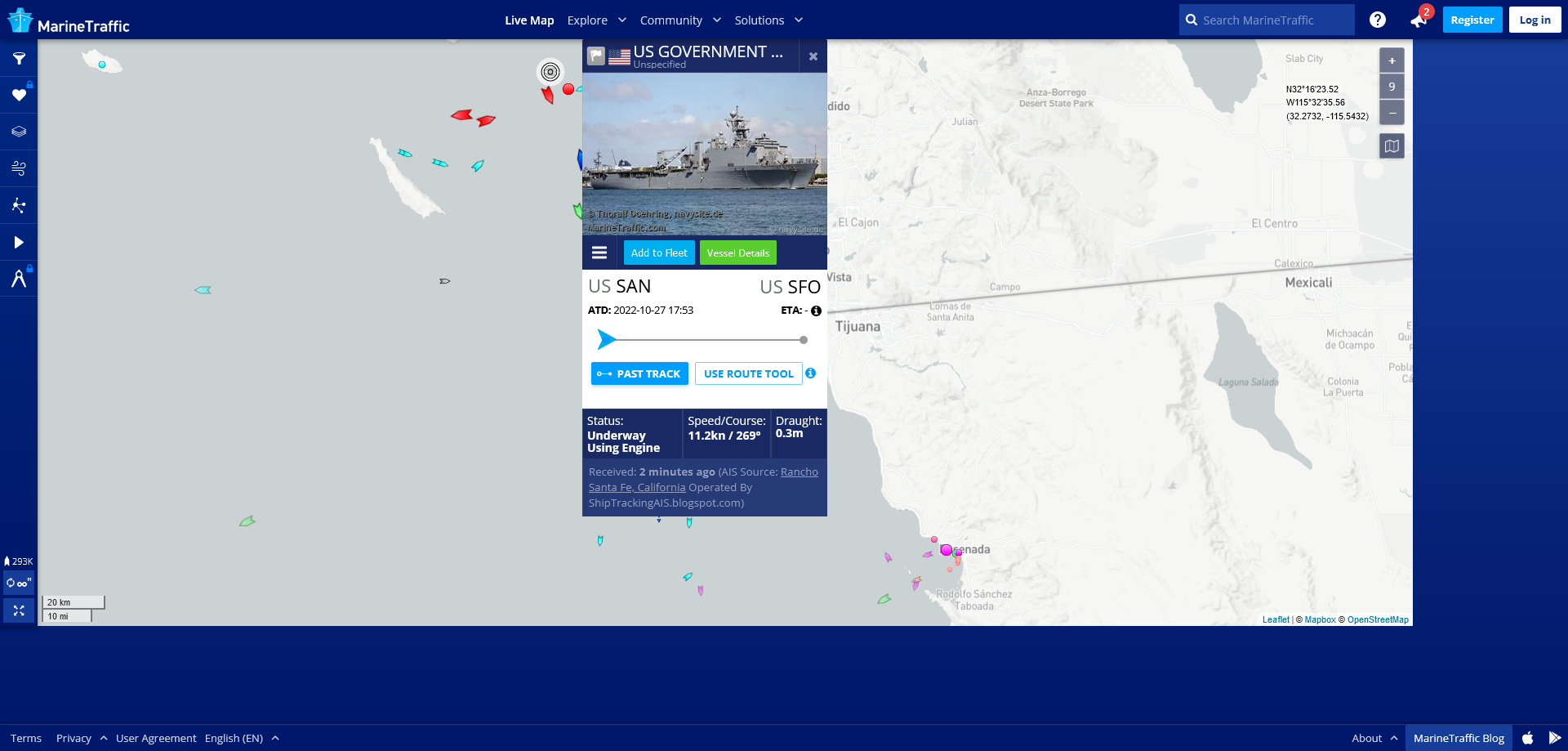Open the density maps network icon
1568x751 pixels.
19,205
